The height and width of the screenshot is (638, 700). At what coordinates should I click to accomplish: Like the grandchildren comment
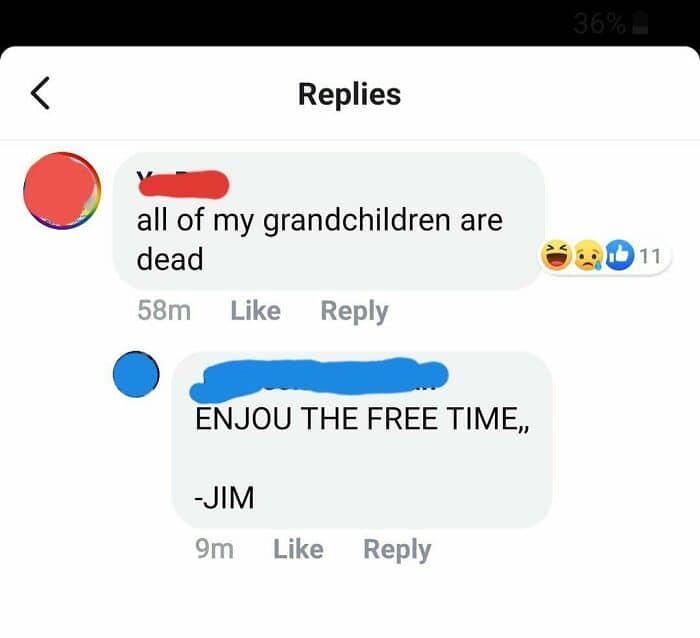(x=255, y=311)
